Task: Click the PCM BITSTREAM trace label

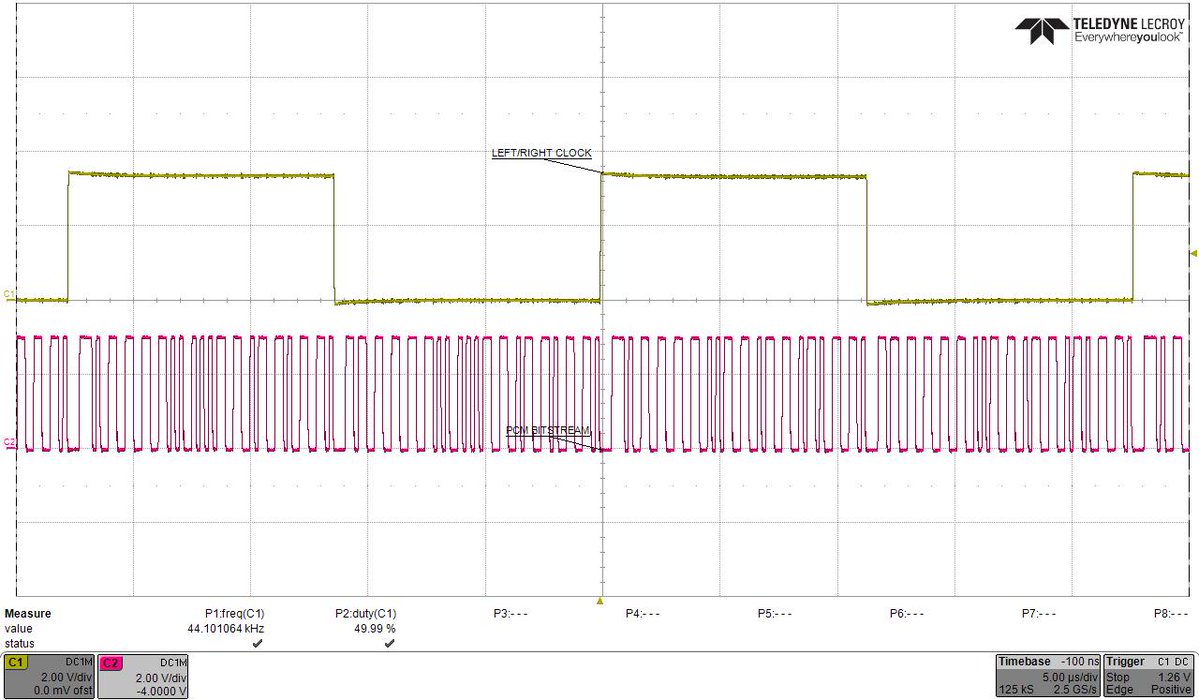Action: pos(548,430)
